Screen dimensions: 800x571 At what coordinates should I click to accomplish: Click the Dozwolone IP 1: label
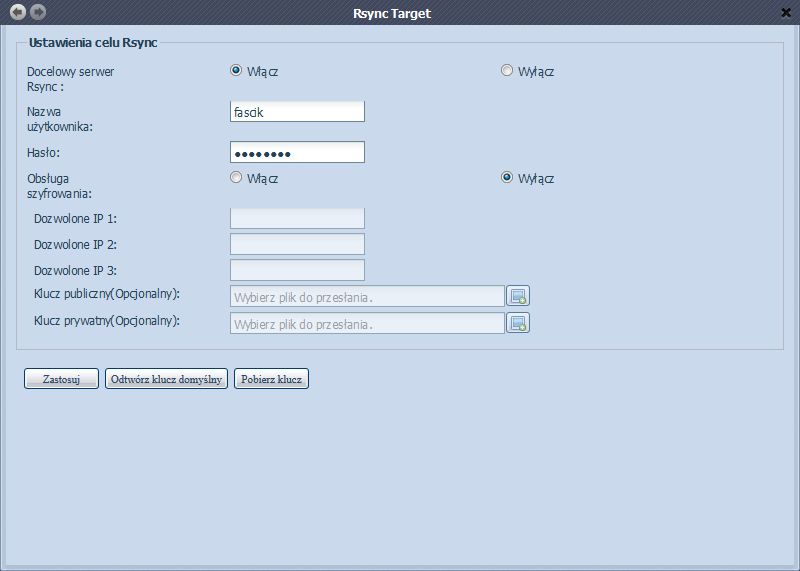point(76,218)
